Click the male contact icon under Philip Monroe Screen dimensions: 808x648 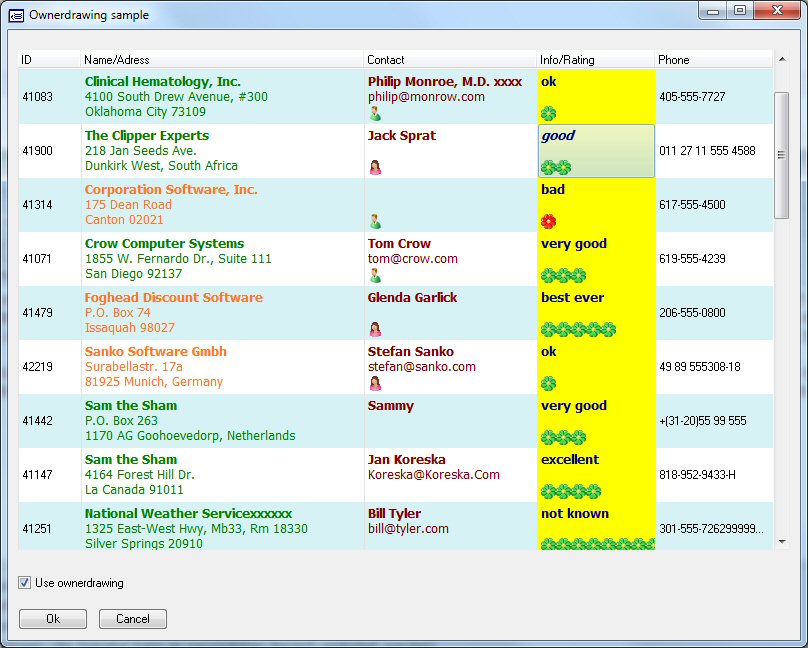click(375, 113)
